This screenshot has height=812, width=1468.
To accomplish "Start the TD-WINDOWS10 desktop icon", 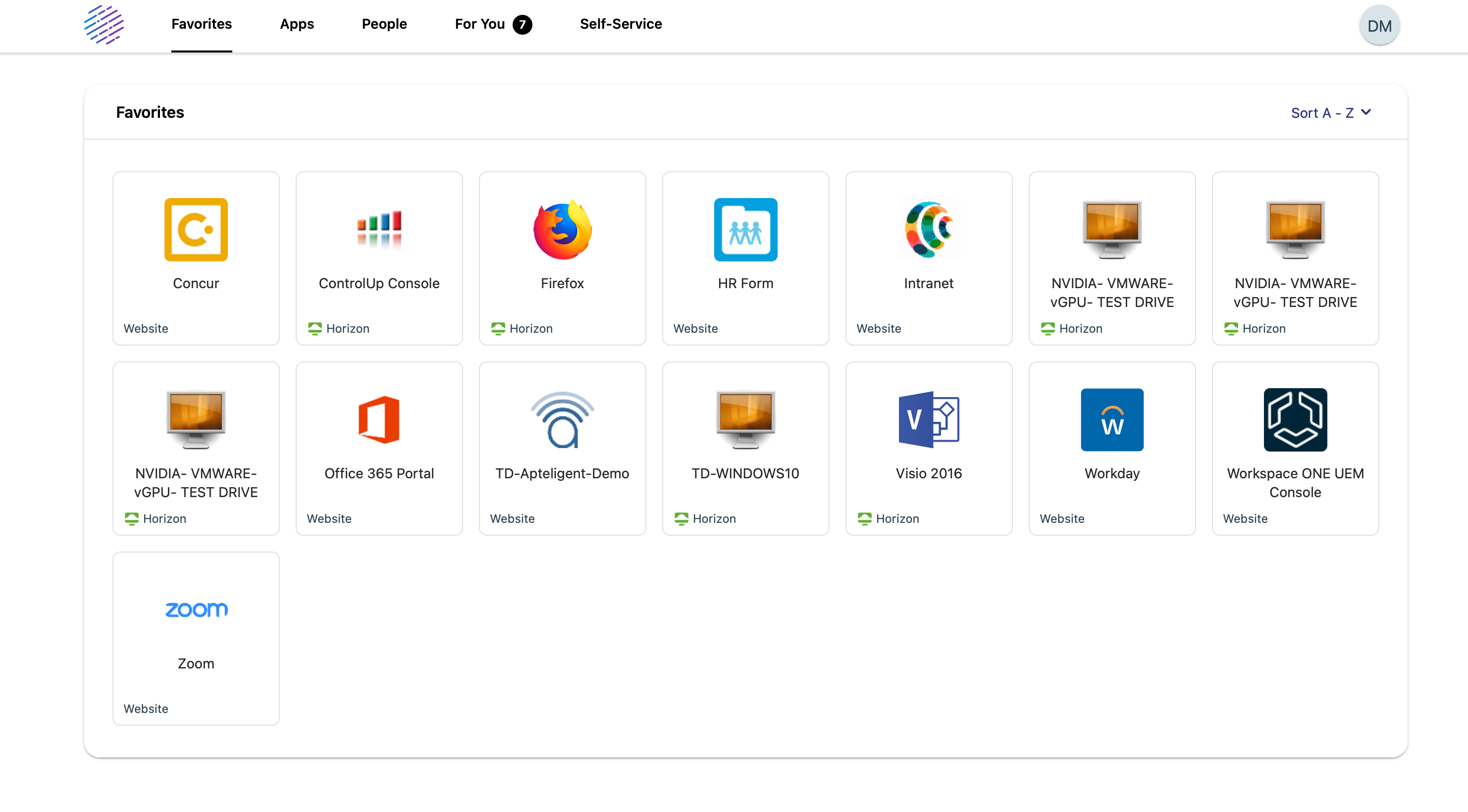I will tap(745, 420).
